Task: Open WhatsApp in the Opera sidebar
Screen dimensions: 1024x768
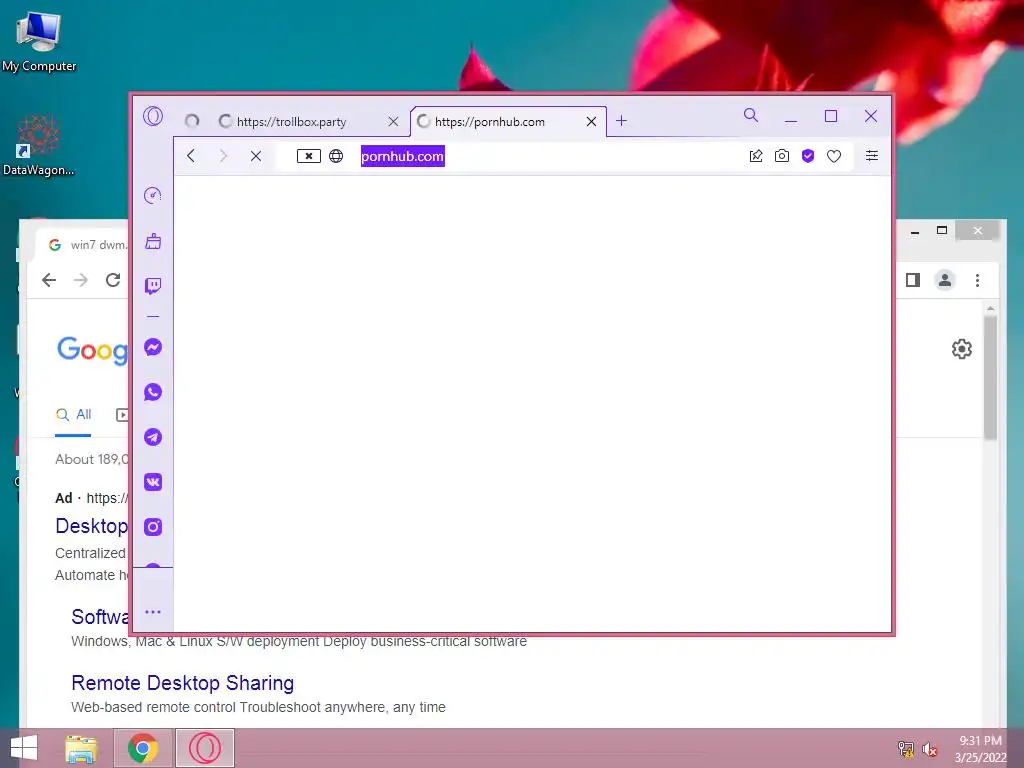Action: tap(153, 392)
